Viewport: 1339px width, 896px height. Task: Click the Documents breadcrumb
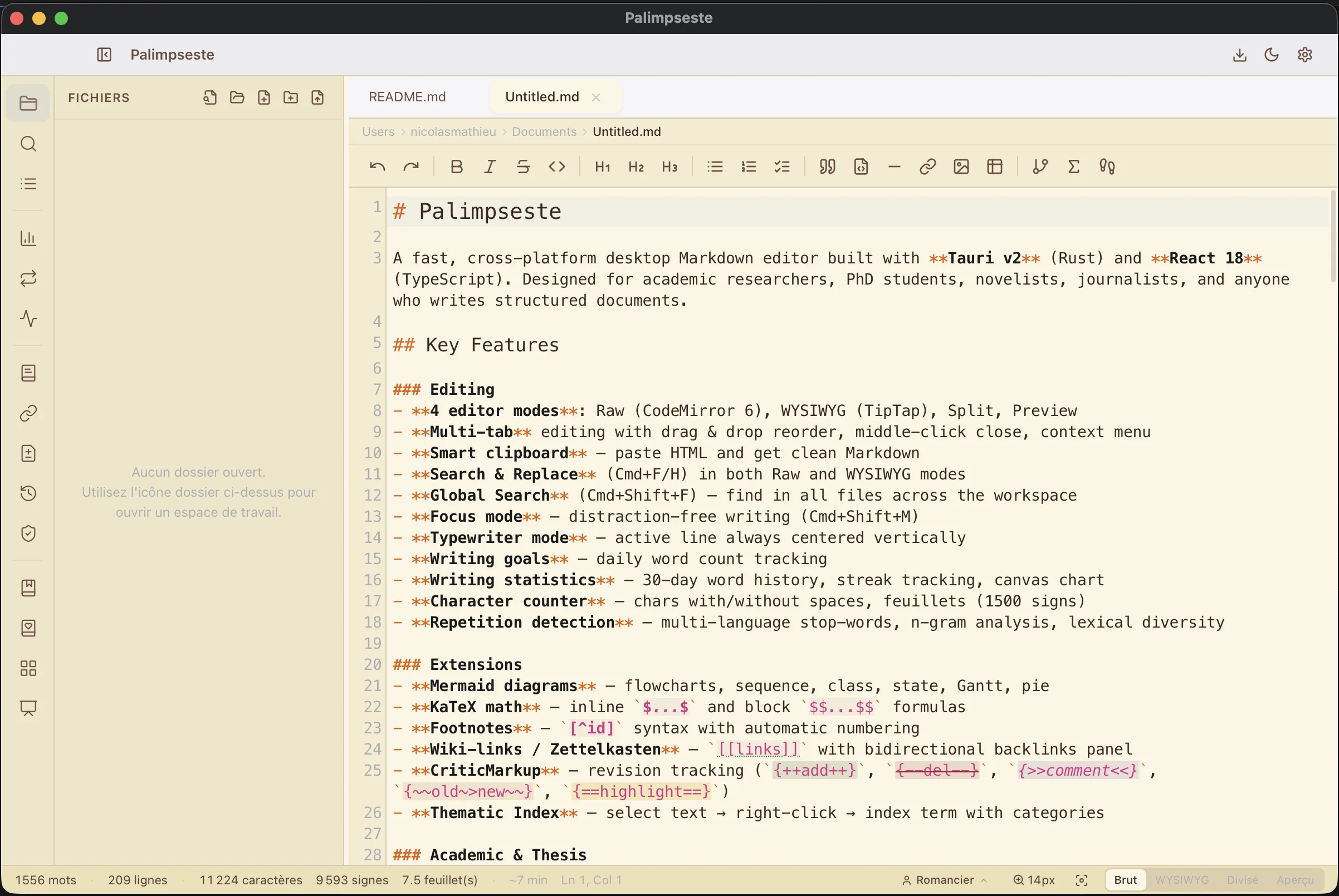pyautogui.click(x=544, y=131)
